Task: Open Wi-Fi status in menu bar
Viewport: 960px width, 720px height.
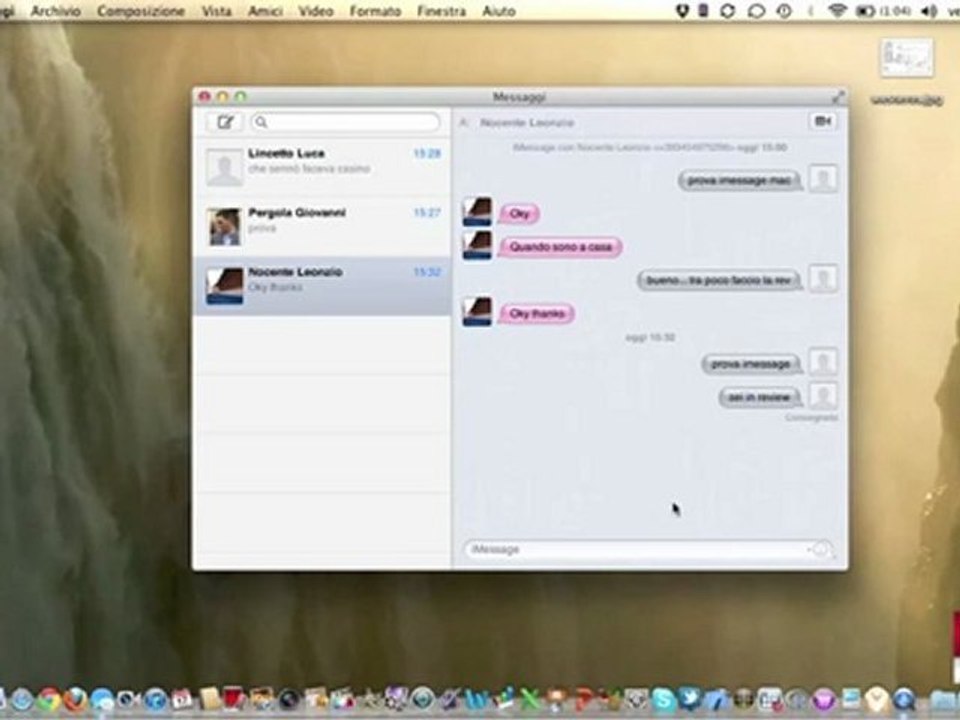Action: [x=836, y=11]
